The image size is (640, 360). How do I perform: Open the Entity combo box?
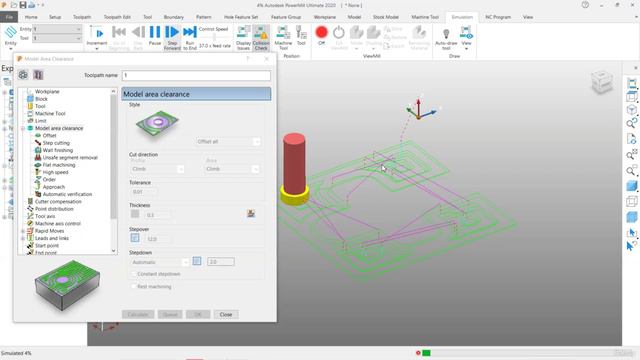tap(57, 29)
